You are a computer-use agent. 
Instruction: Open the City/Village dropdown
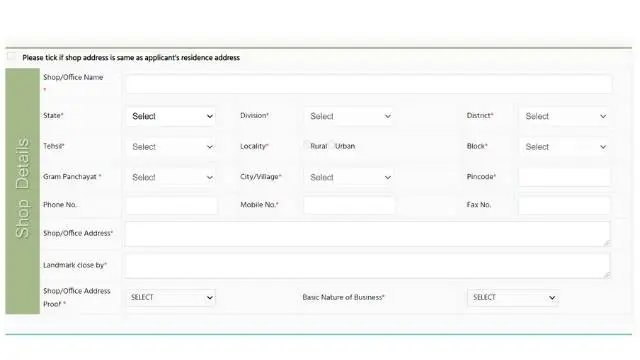(x=349, y=178)
